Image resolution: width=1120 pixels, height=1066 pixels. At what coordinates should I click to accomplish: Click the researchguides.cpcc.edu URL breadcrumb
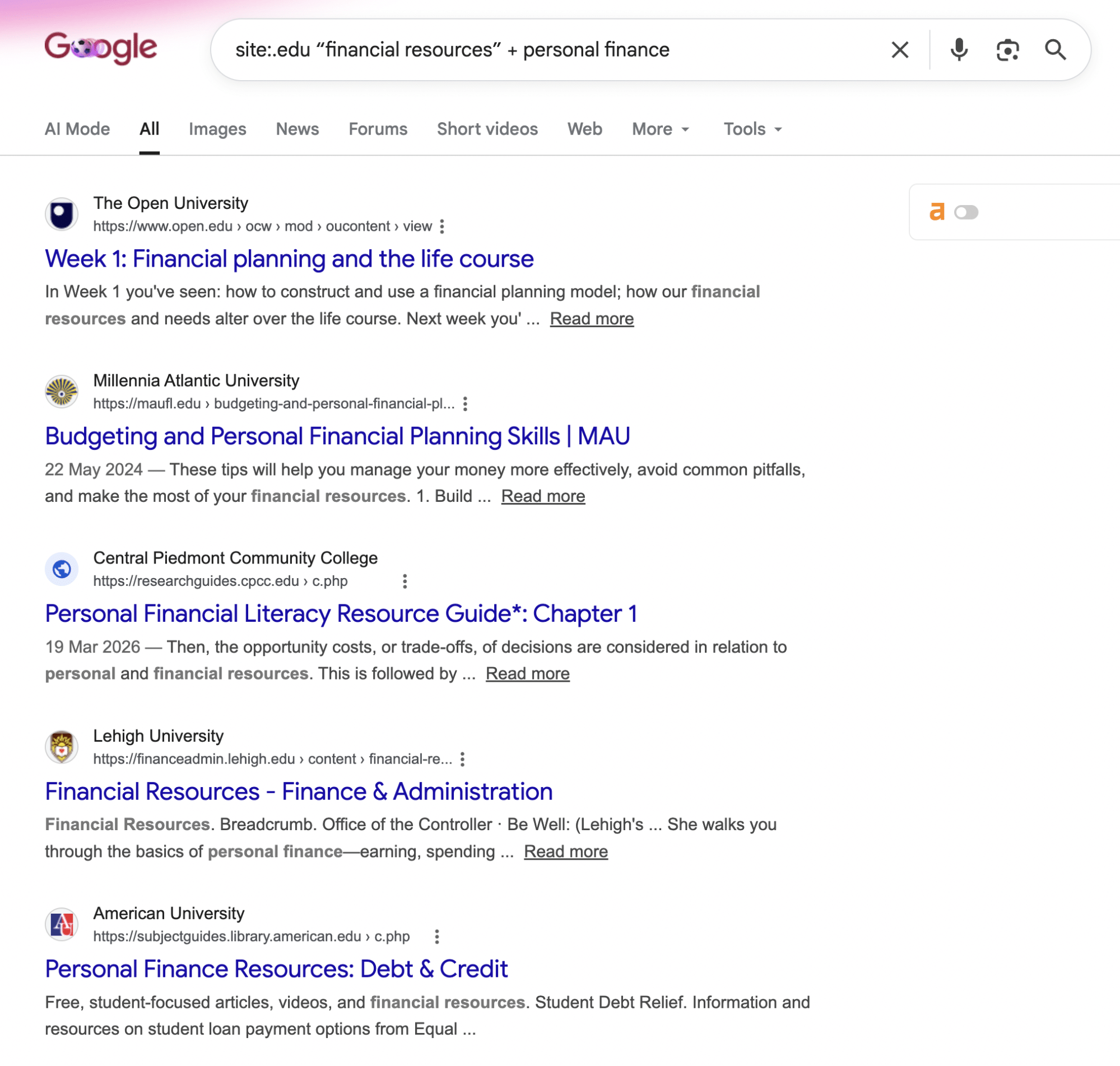(221, 581)
